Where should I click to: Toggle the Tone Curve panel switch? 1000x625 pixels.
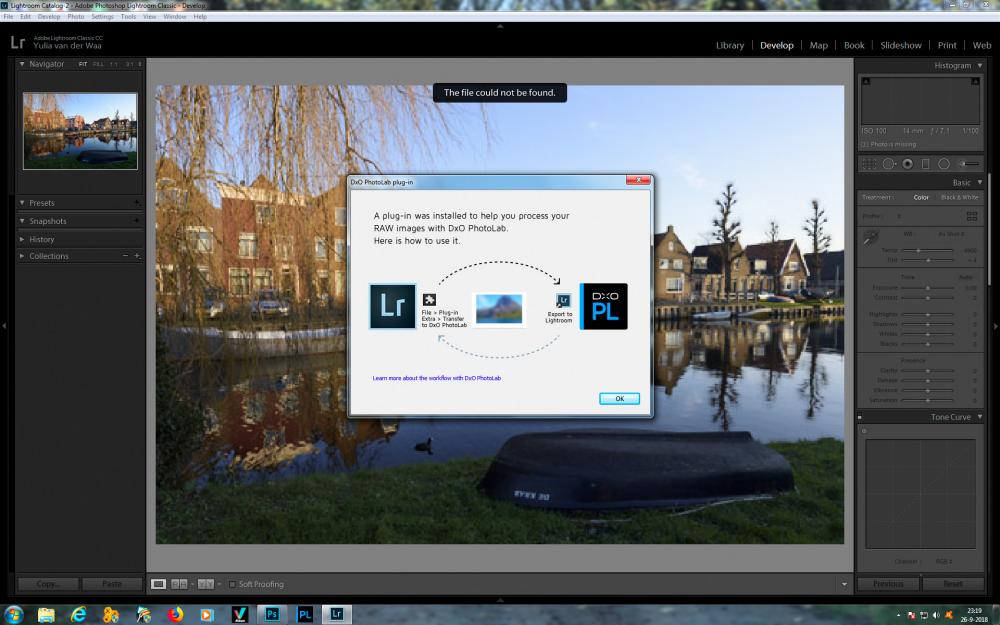pyautogui.click(x=860, y=417)
